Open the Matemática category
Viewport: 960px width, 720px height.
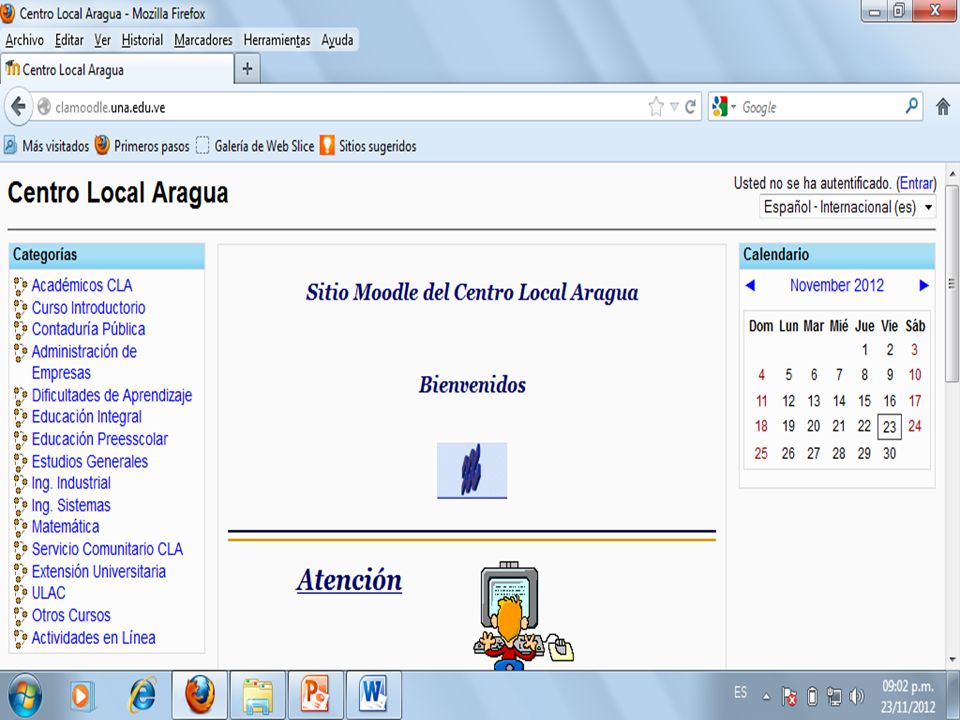(66, 527)
